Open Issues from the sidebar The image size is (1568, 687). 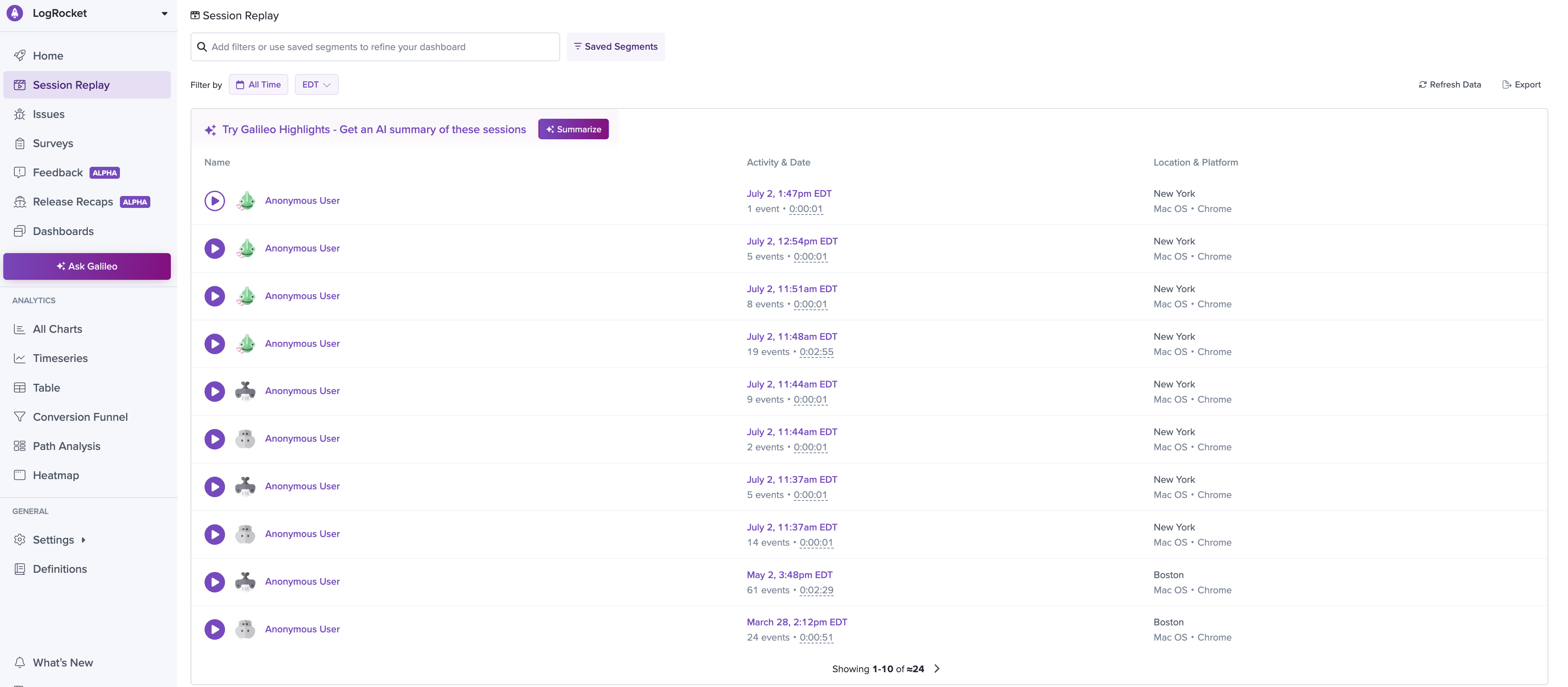click(x=87, y=114)
